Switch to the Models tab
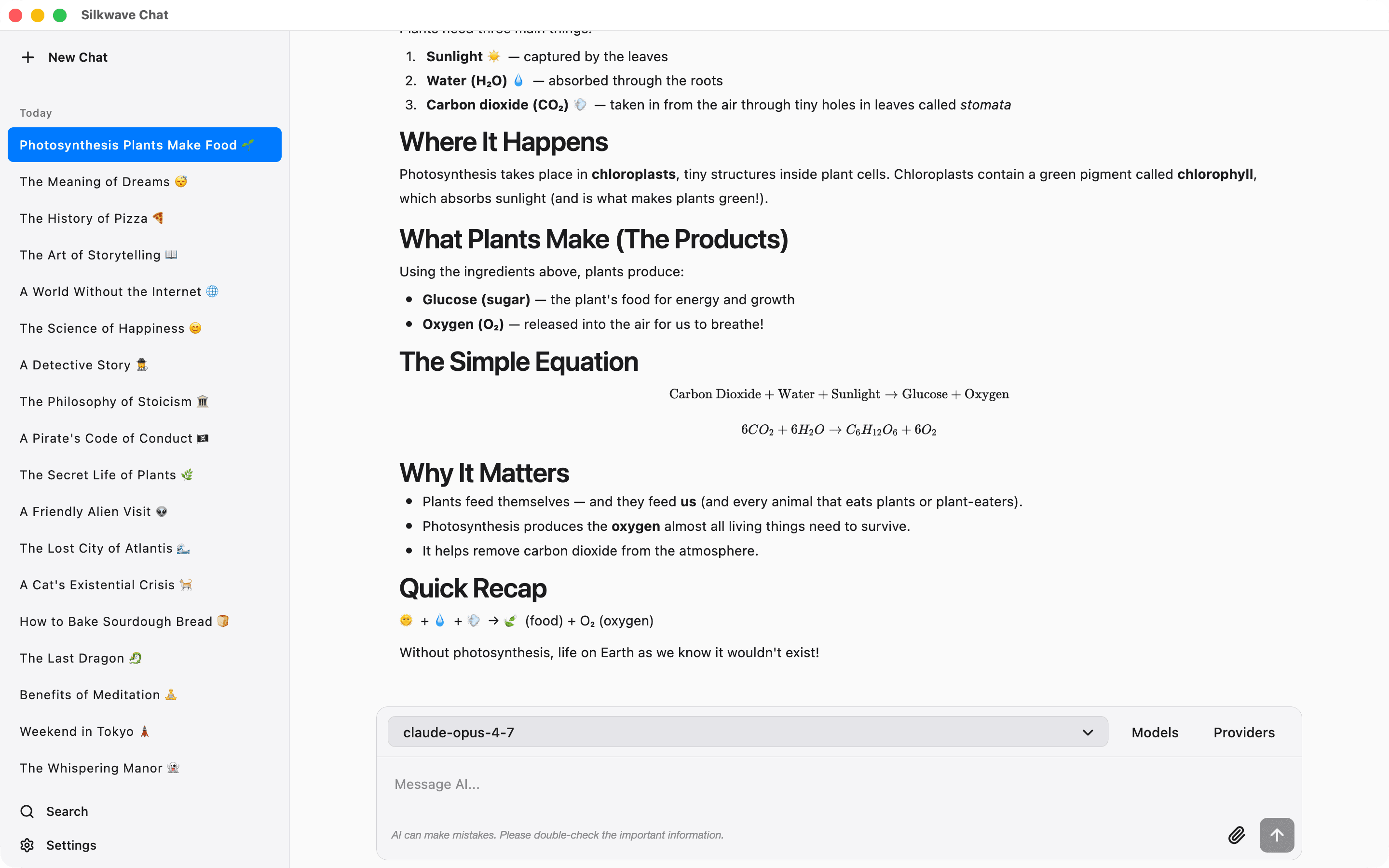1389x868 pixels. 1155,732
